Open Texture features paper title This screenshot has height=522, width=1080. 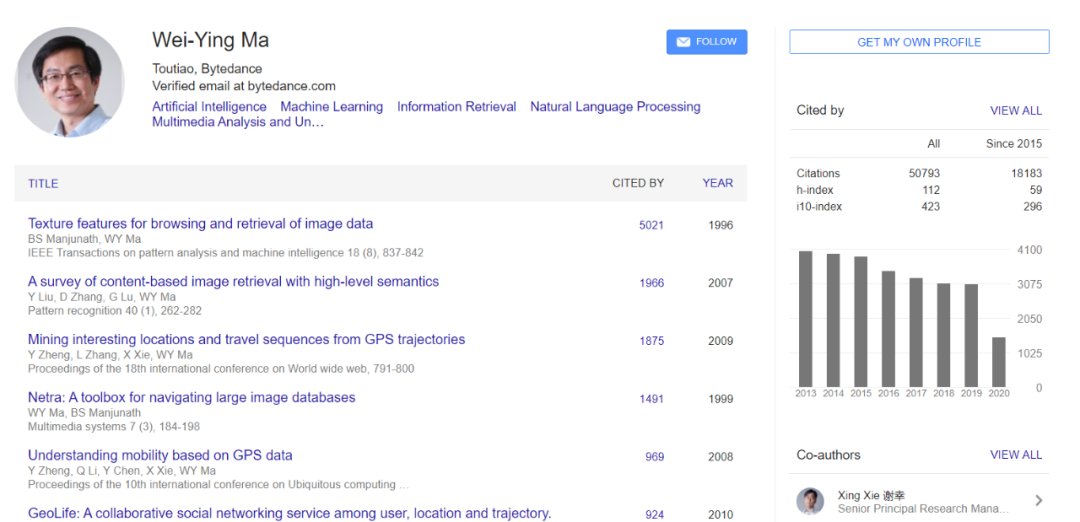click(200, 224)
